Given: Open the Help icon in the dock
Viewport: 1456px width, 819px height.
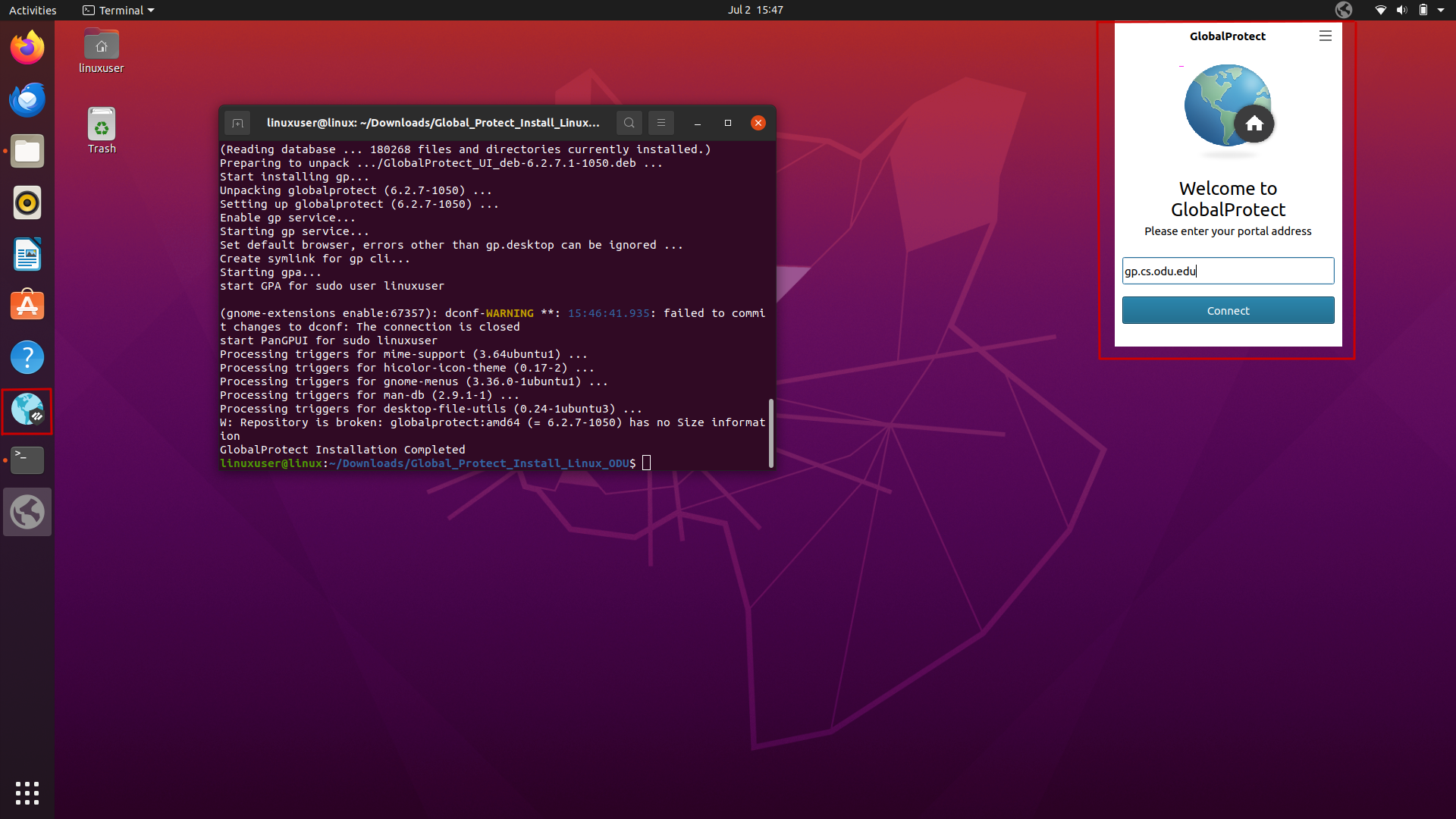Looking at the screenshot, I should coord(27,357).
